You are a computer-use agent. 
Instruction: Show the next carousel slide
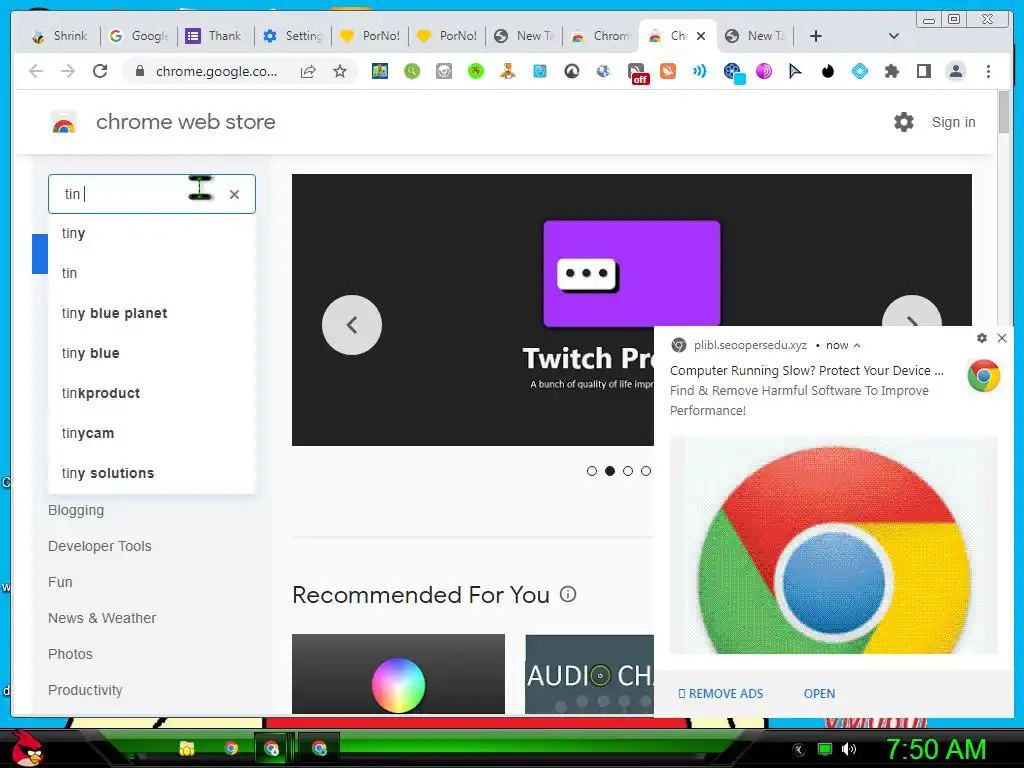(x=912, y=311)
